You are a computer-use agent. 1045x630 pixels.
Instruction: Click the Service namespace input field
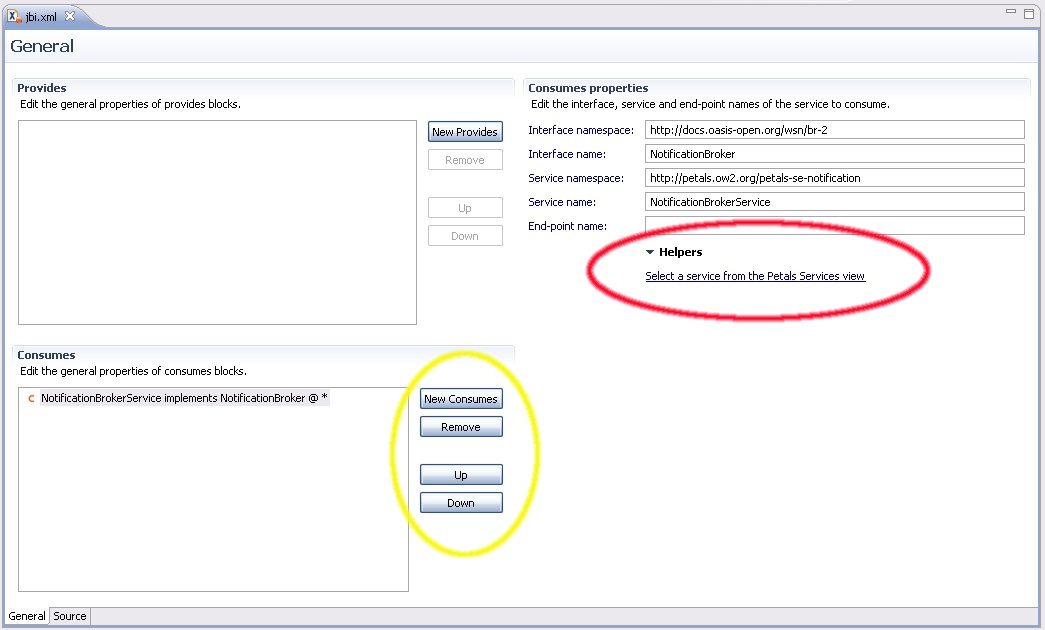(834, 178)
